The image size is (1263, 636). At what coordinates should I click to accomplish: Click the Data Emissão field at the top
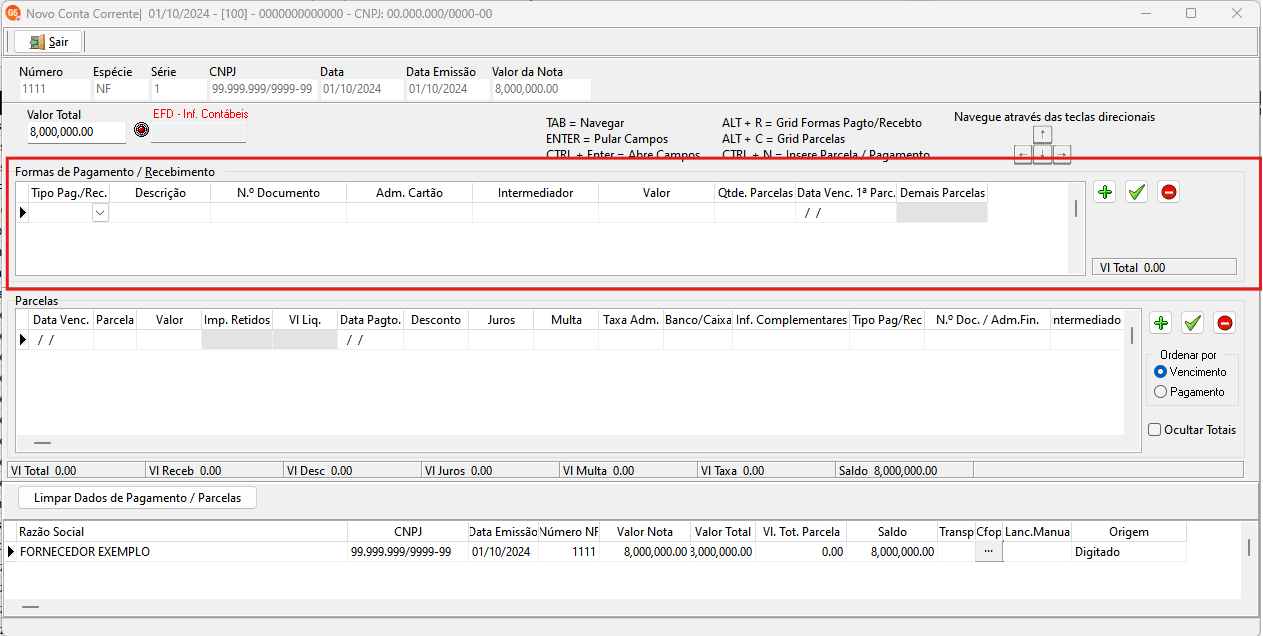[x=446, y=89]
